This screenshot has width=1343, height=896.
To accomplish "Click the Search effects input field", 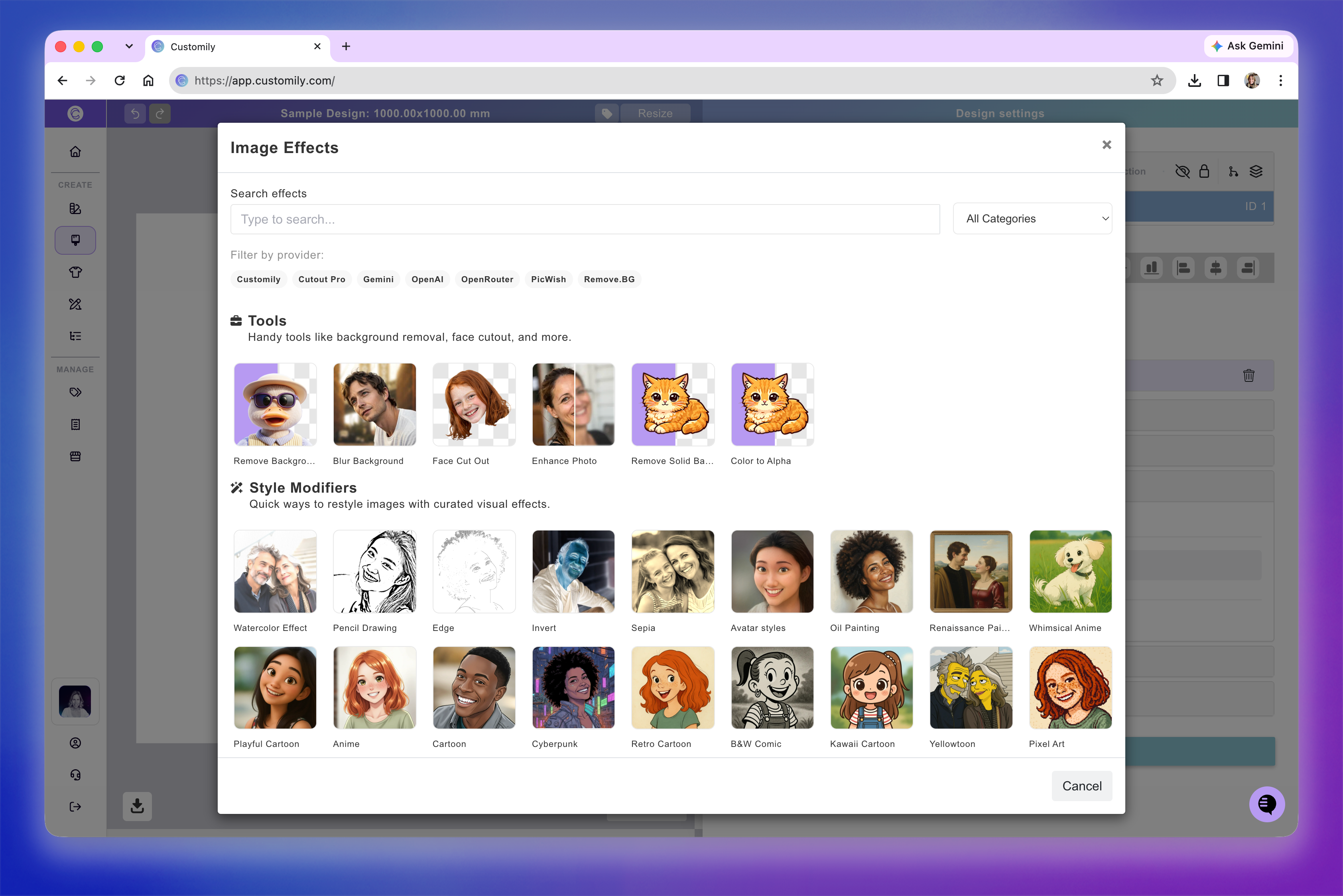I will [x=585, y=220].
